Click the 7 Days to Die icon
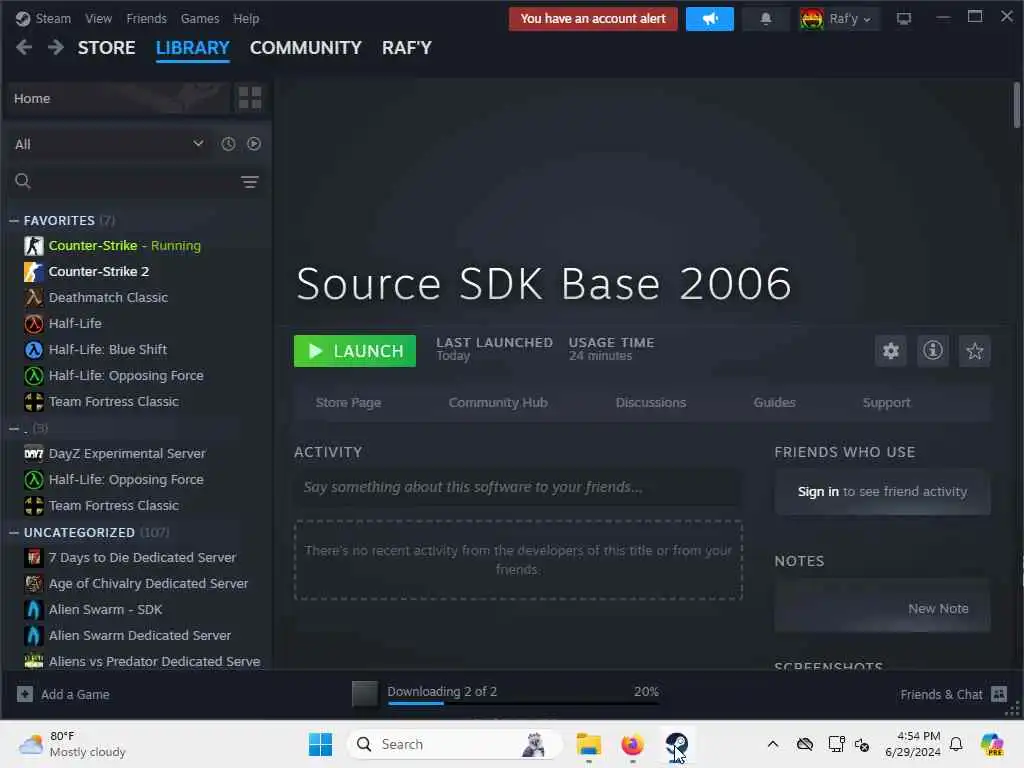Screen dimensions: 1024x768 pyautogui.click(x=34, y=557)
